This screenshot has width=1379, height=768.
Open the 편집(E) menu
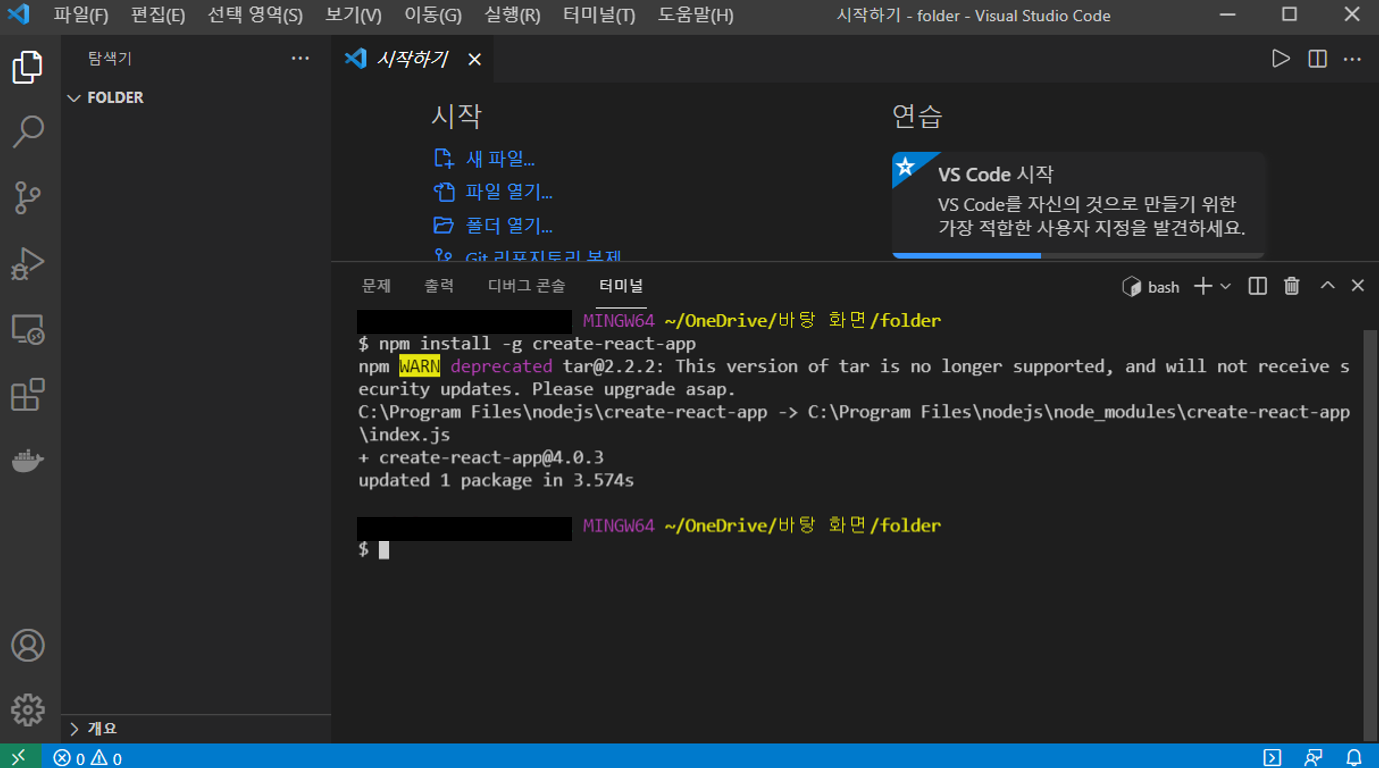pos(158,15)
